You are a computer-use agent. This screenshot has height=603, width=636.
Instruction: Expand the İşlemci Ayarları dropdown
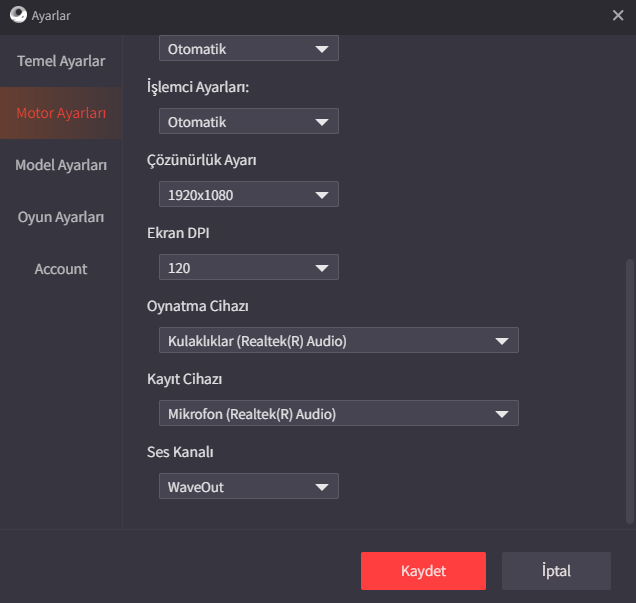click(x=248, y=122)
